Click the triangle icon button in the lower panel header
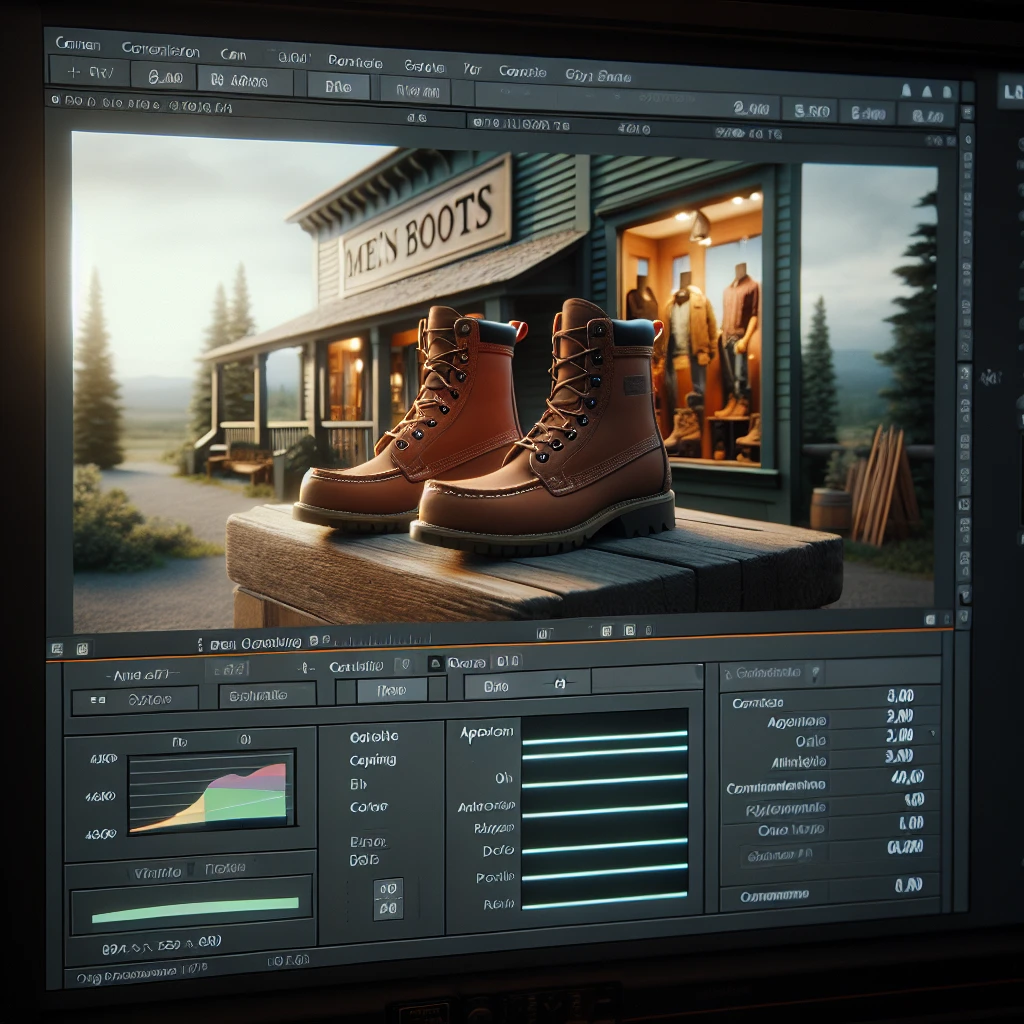Viewport: 1024px width, 1024px height. [436, 664]
